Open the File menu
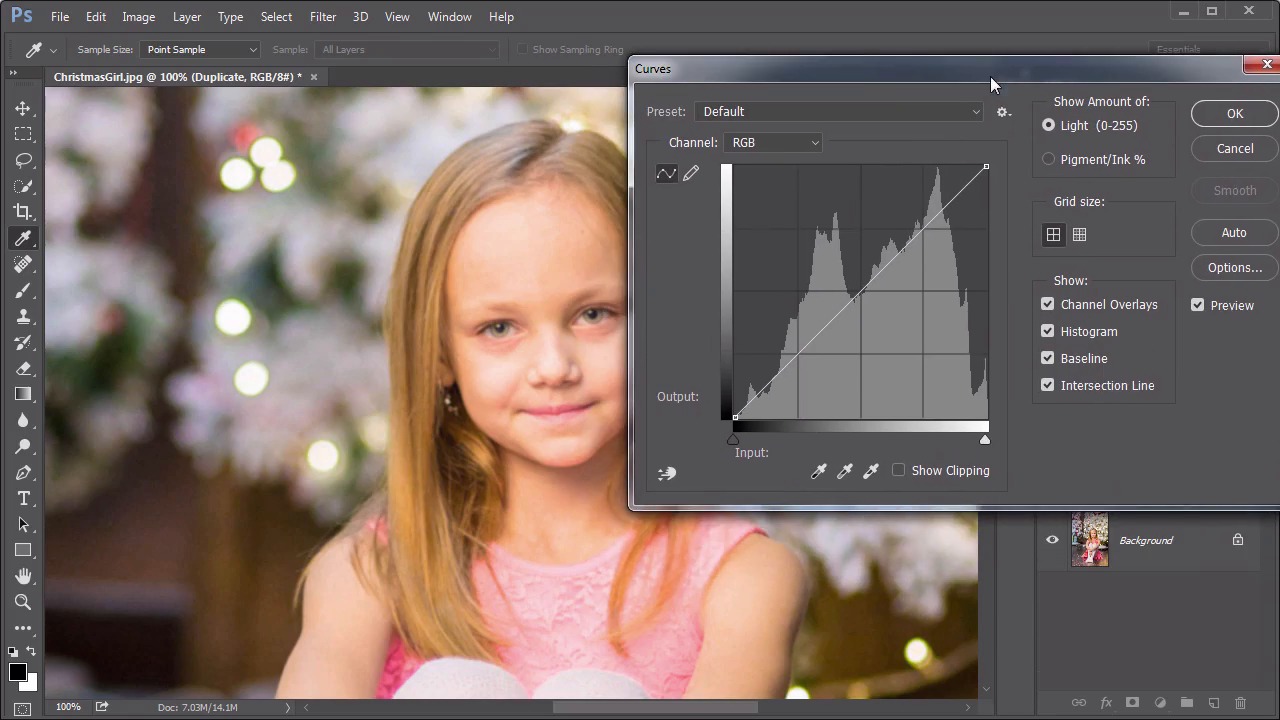 [60, 17]
